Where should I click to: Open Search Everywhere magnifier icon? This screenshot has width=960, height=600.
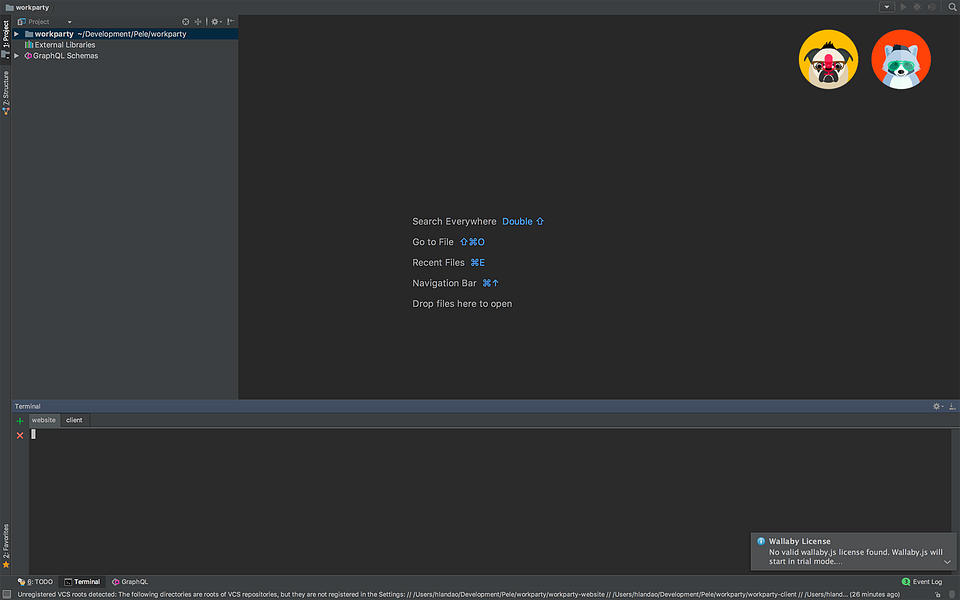point(953,7)
